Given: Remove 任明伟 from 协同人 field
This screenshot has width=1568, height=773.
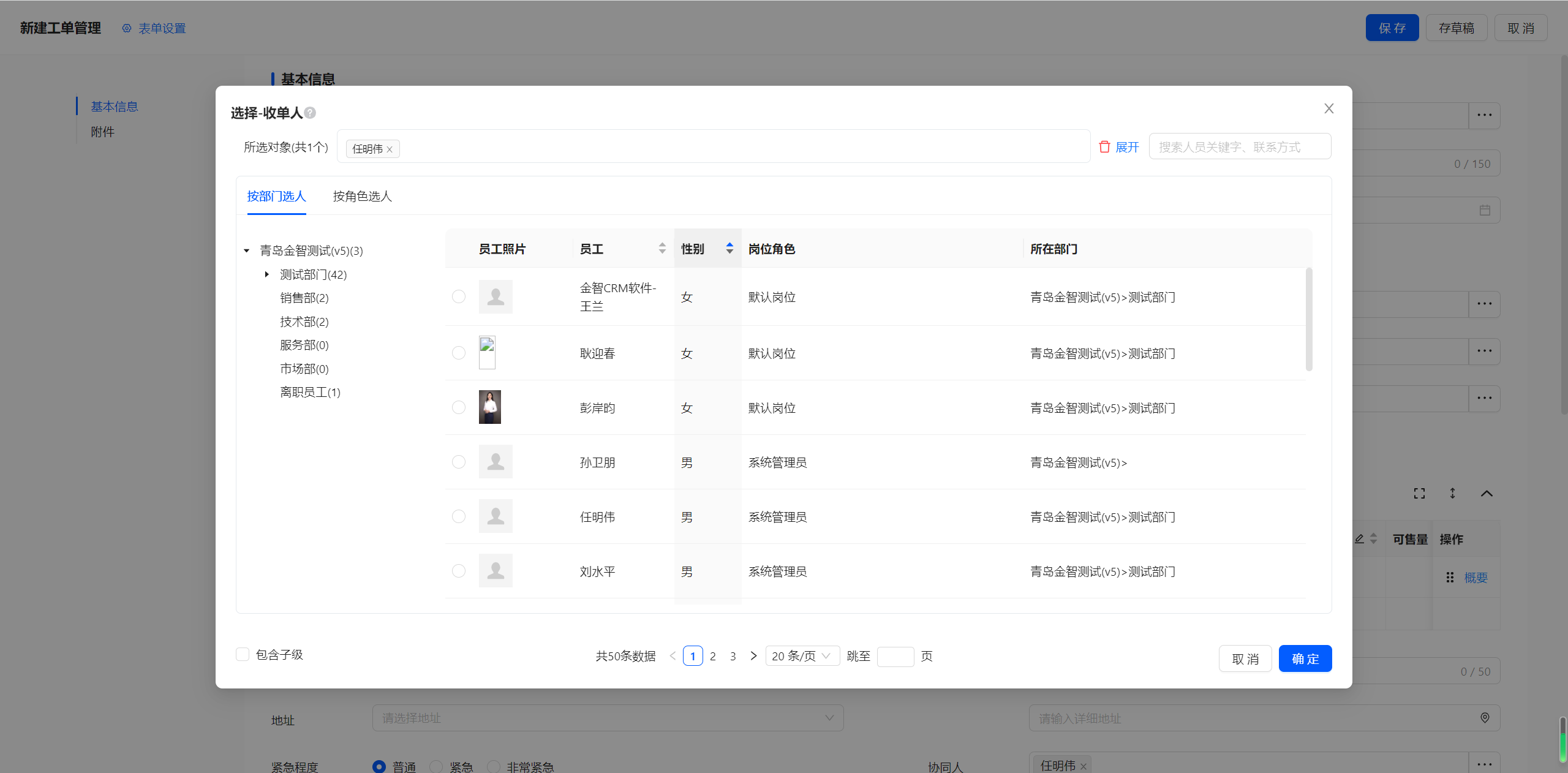Looking at the screenshot, I should [x=1084, y=766].
